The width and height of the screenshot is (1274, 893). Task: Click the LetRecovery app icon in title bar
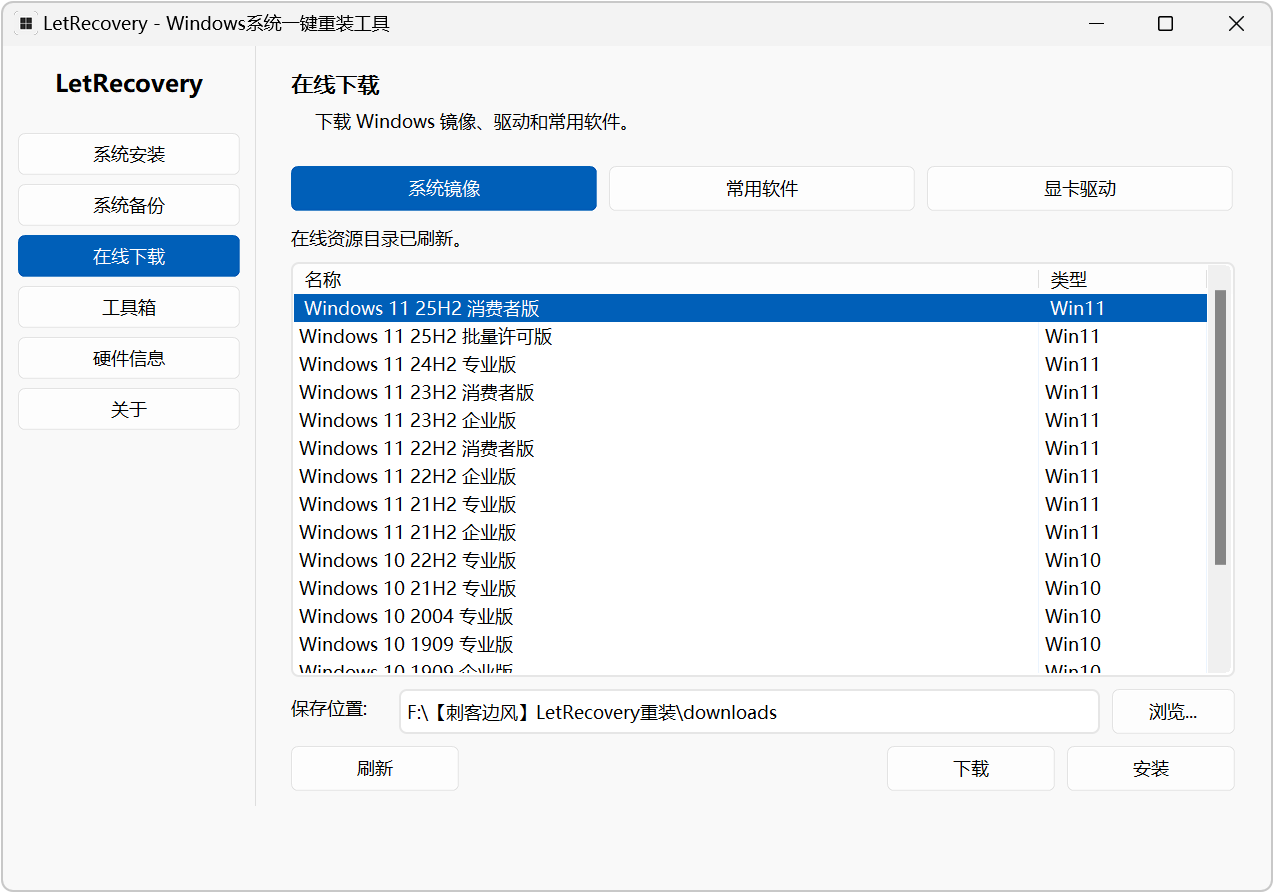pos(26,24)
